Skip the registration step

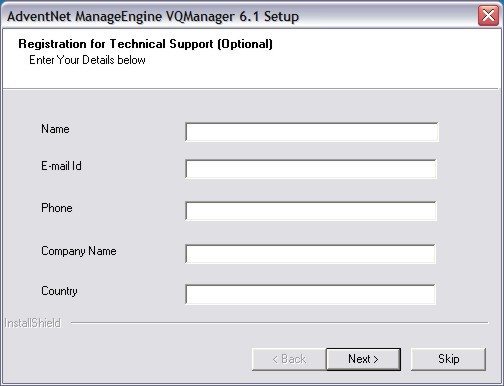click(x=448, y=359)
